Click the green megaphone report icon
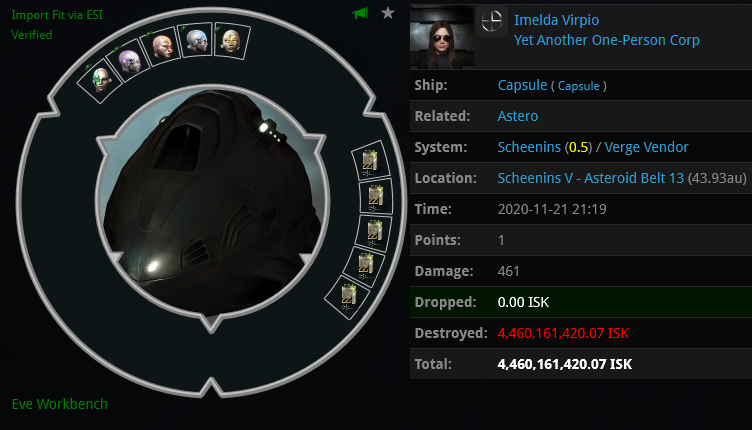 point(360,13)
